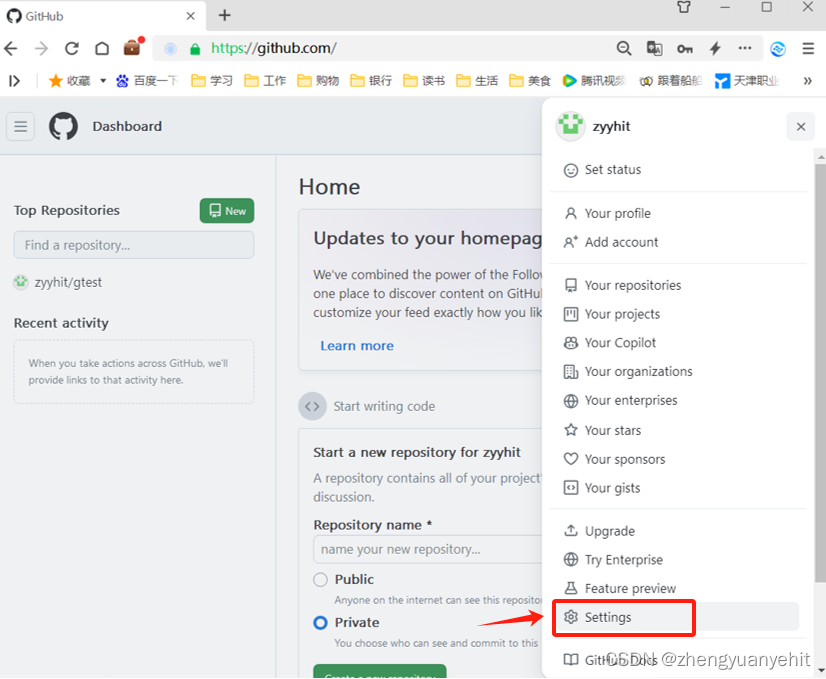Click the zoom magnifier icon in address bar

tap(624, 48)
